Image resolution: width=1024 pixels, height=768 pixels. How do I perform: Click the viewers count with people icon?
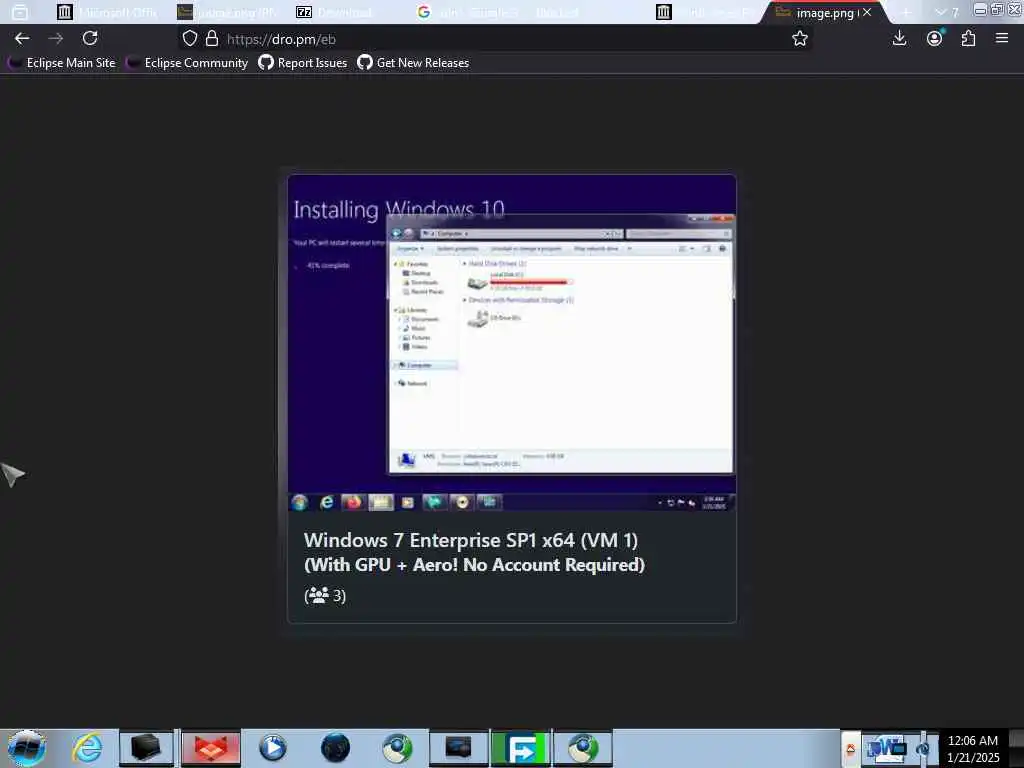(x=325, y=596)
